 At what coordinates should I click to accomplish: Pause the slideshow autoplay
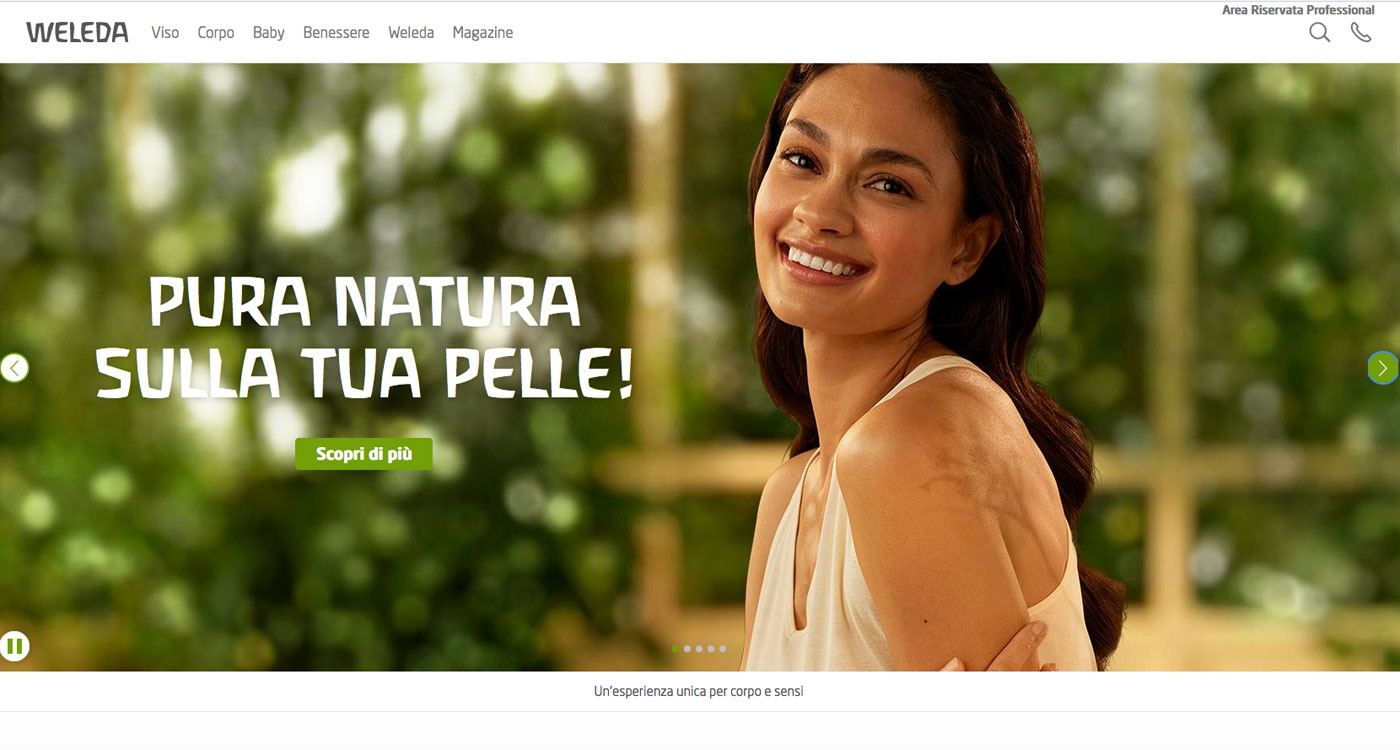point(14,646)
